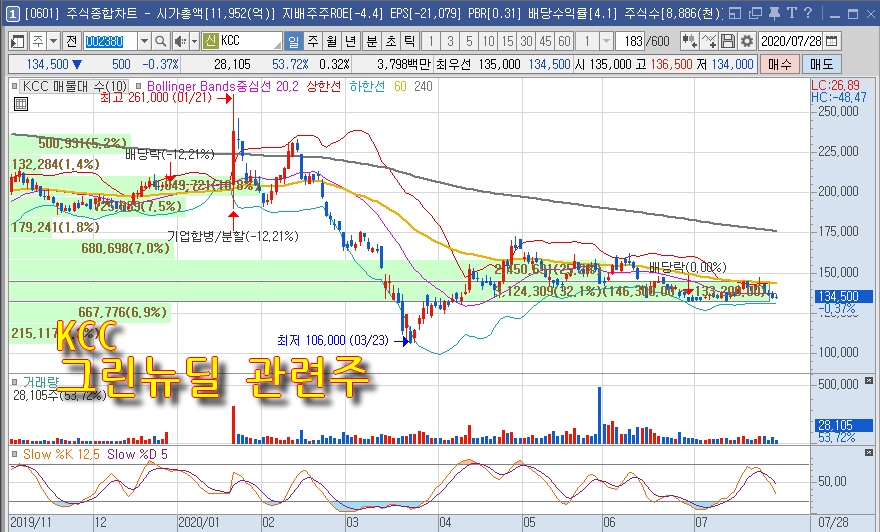This screenshot has width=880, height=532.
Task: Click the speaker sound icon in toolbar
Action: (x=180, y=41)
